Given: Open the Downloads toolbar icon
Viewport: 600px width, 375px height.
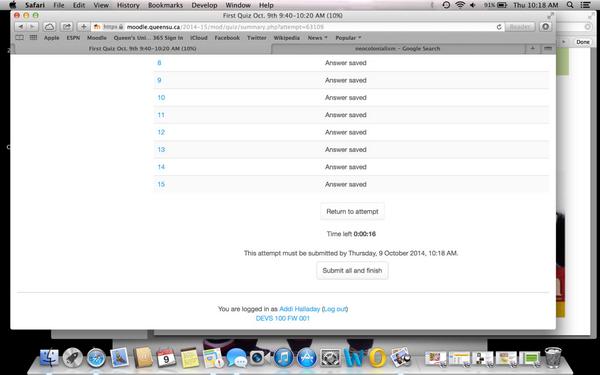Looking at the screenshot, I should (545, 27).
